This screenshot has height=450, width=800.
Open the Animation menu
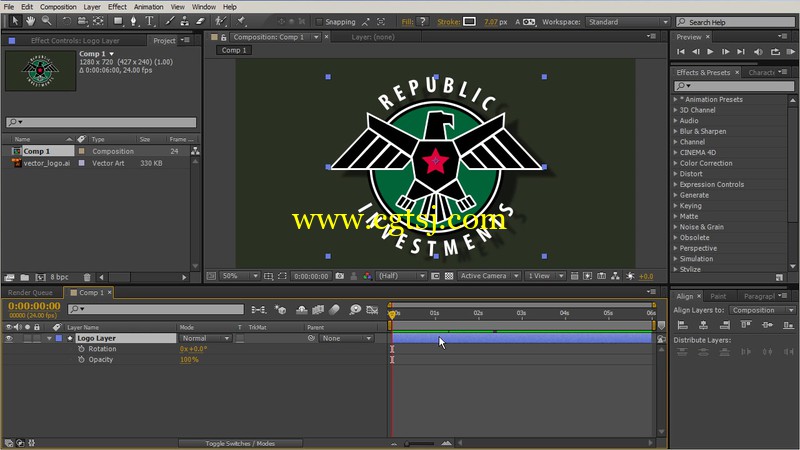pyautogui.click(x=148, y=7)
